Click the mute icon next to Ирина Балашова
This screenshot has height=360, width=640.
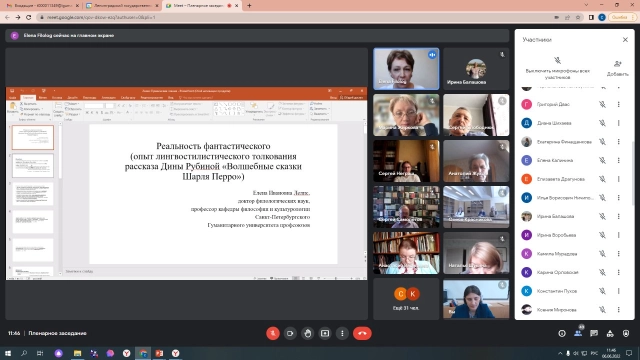602,216
